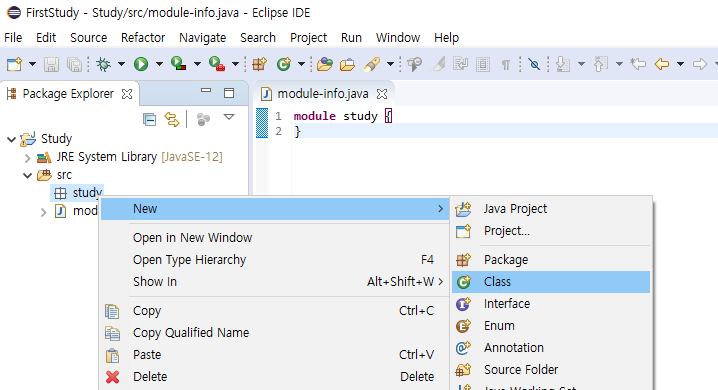Toggle Show Whitespace Characters pilcrow icon
Viewport: 718px width, 390px height.
point(506,65)
